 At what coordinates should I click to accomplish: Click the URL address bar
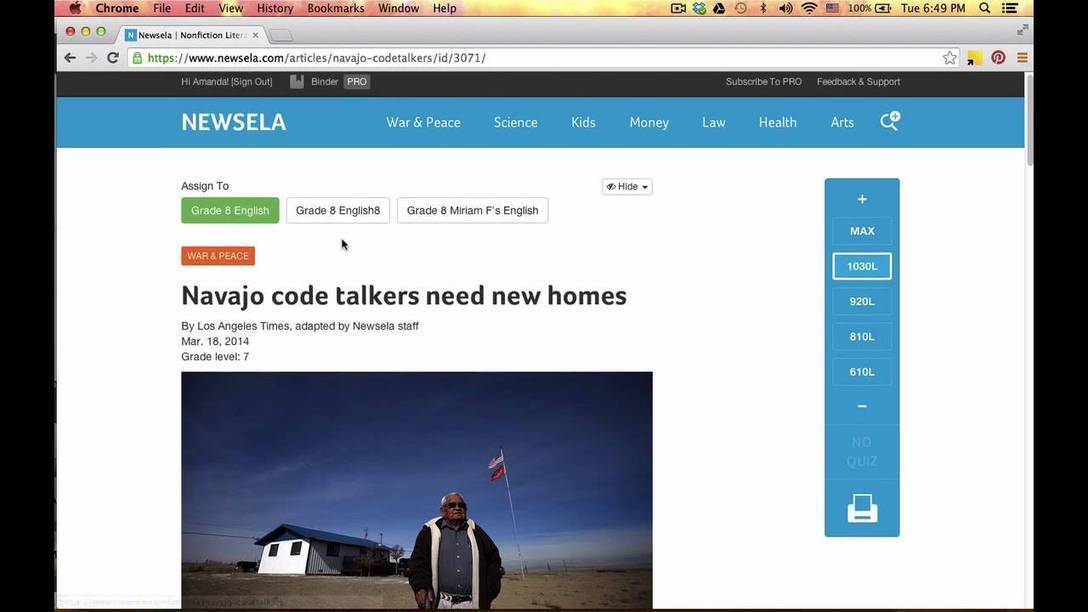540,58
